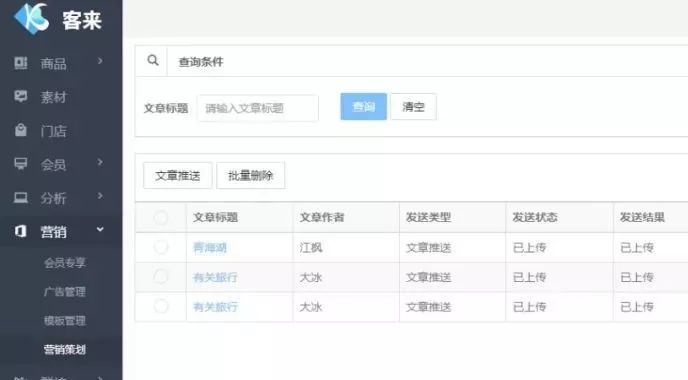Click the search magnifier icon
This screenshot has width=688, height=380.
coord(153,60)
